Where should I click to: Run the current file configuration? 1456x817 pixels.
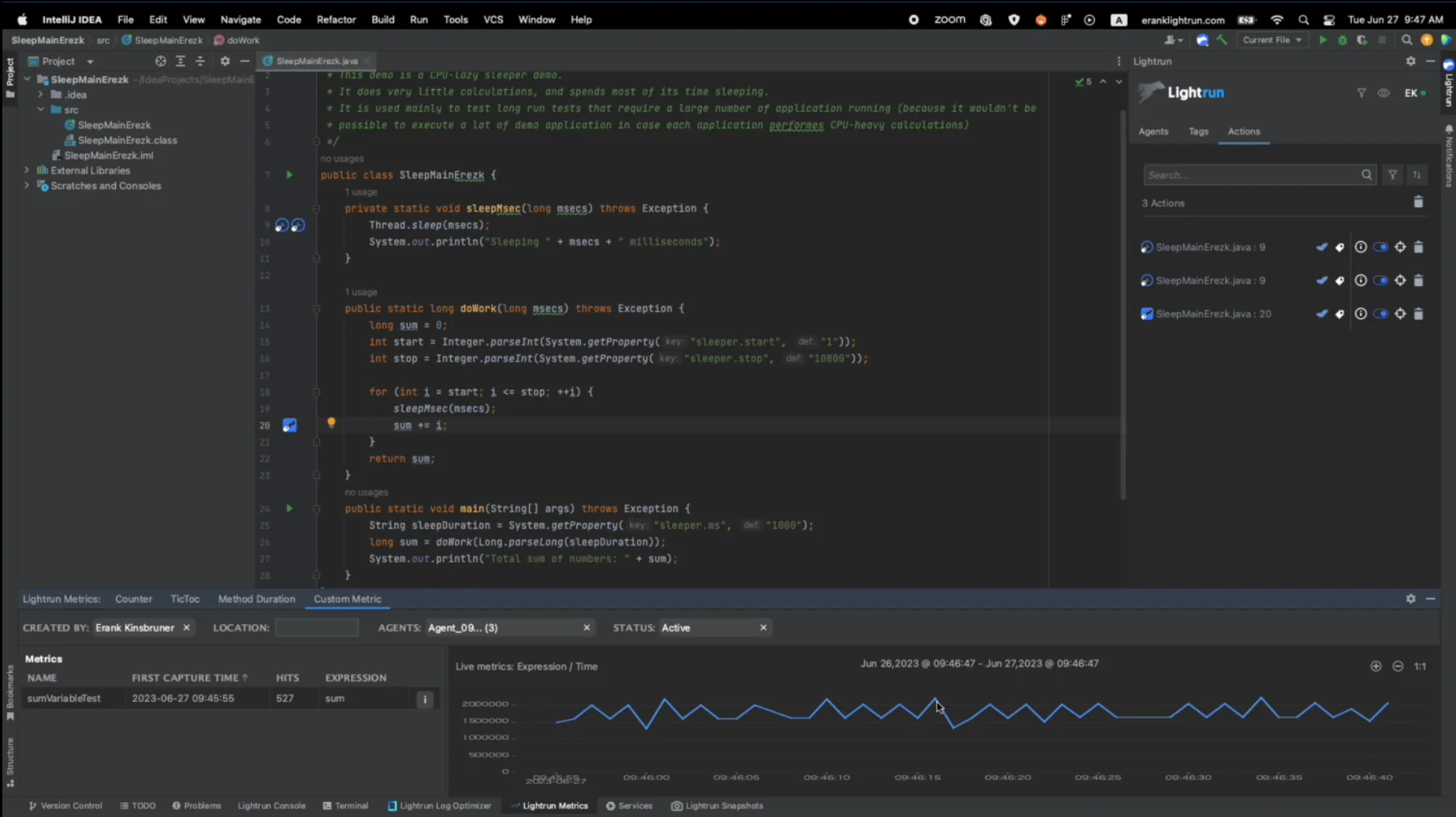pos(1324,39)
